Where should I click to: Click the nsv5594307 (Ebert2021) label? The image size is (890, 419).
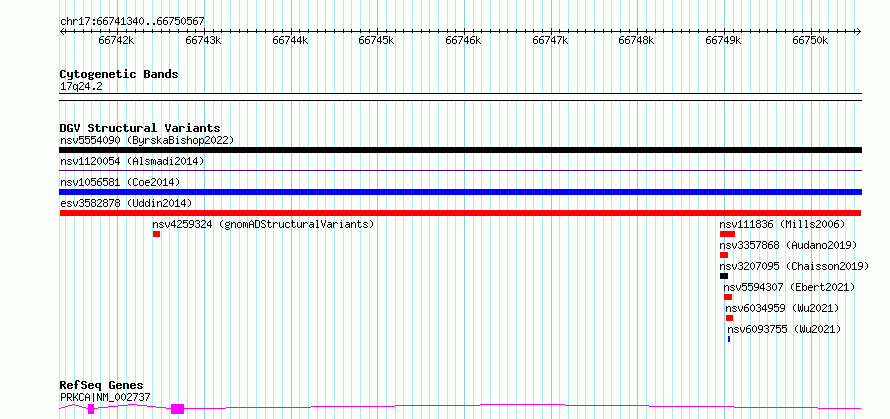[789, 287]
